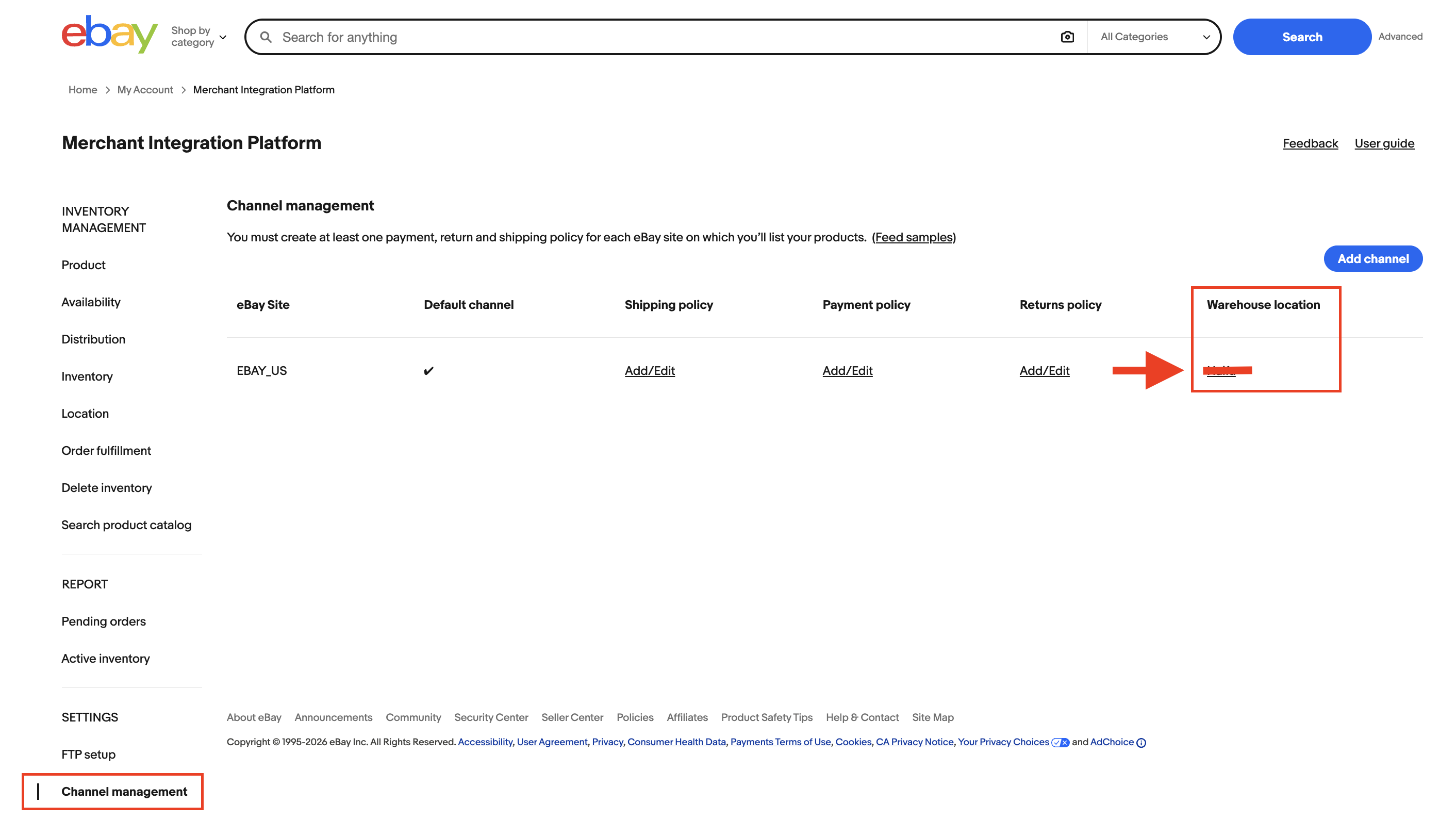Click the Warehouse location column header

click(1263, 305)
